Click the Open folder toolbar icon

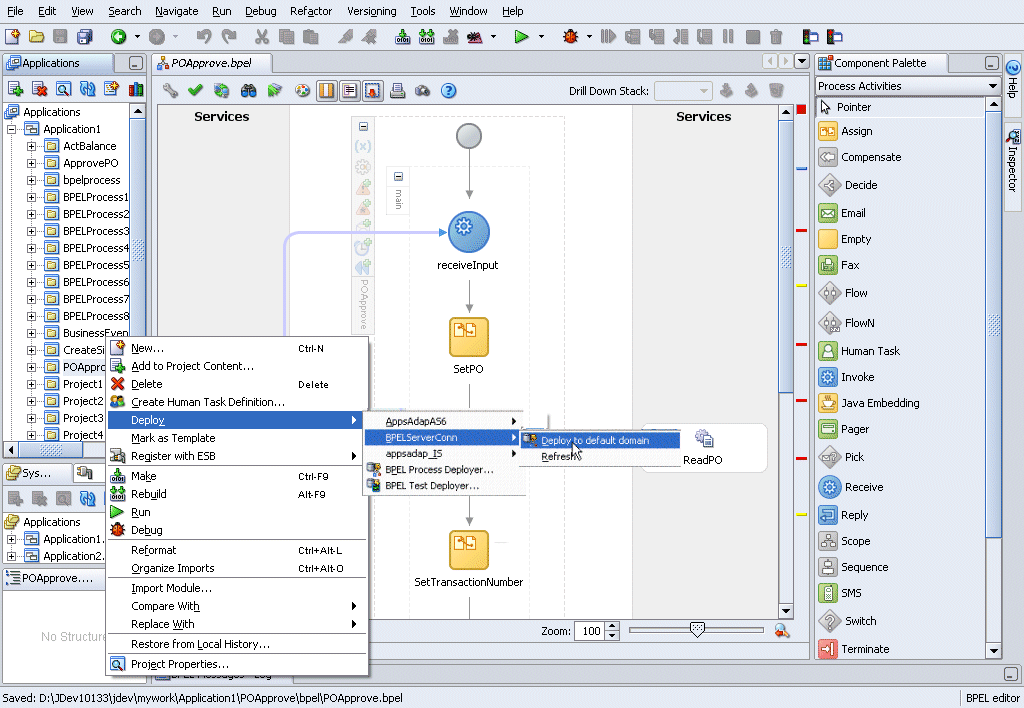click(37, 37)
